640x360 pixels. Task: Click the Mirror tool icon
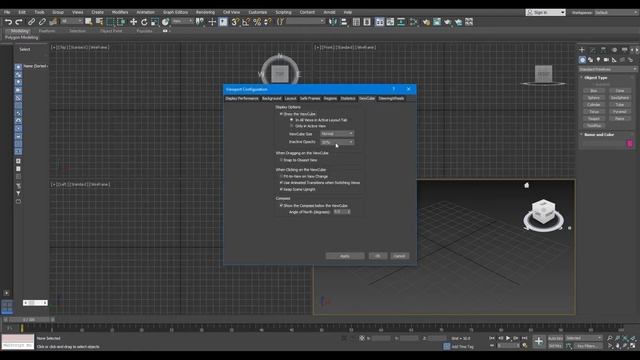click(333, 22)
